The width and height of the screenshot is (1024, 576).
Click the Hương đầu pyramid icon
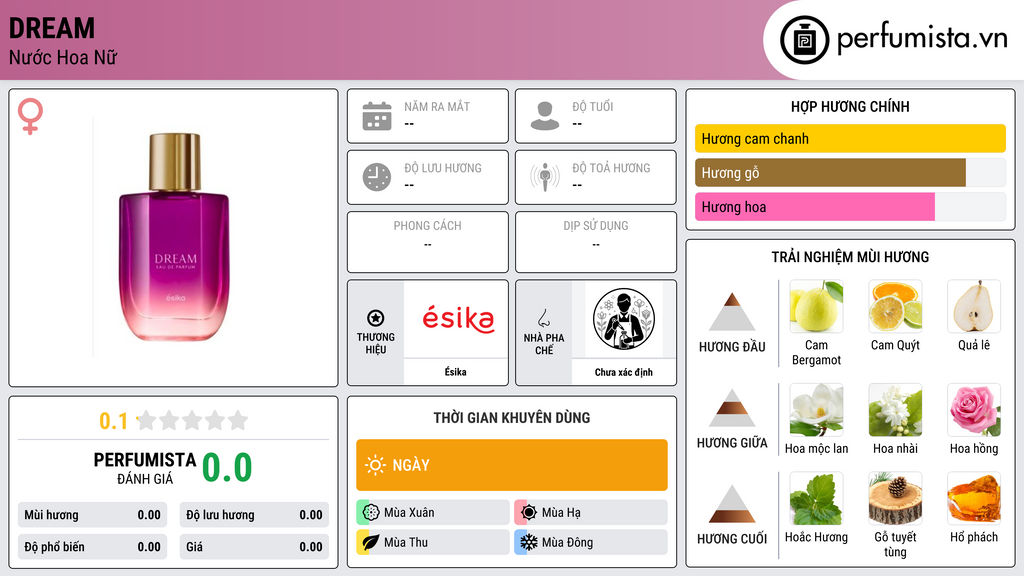pos(732,312)
